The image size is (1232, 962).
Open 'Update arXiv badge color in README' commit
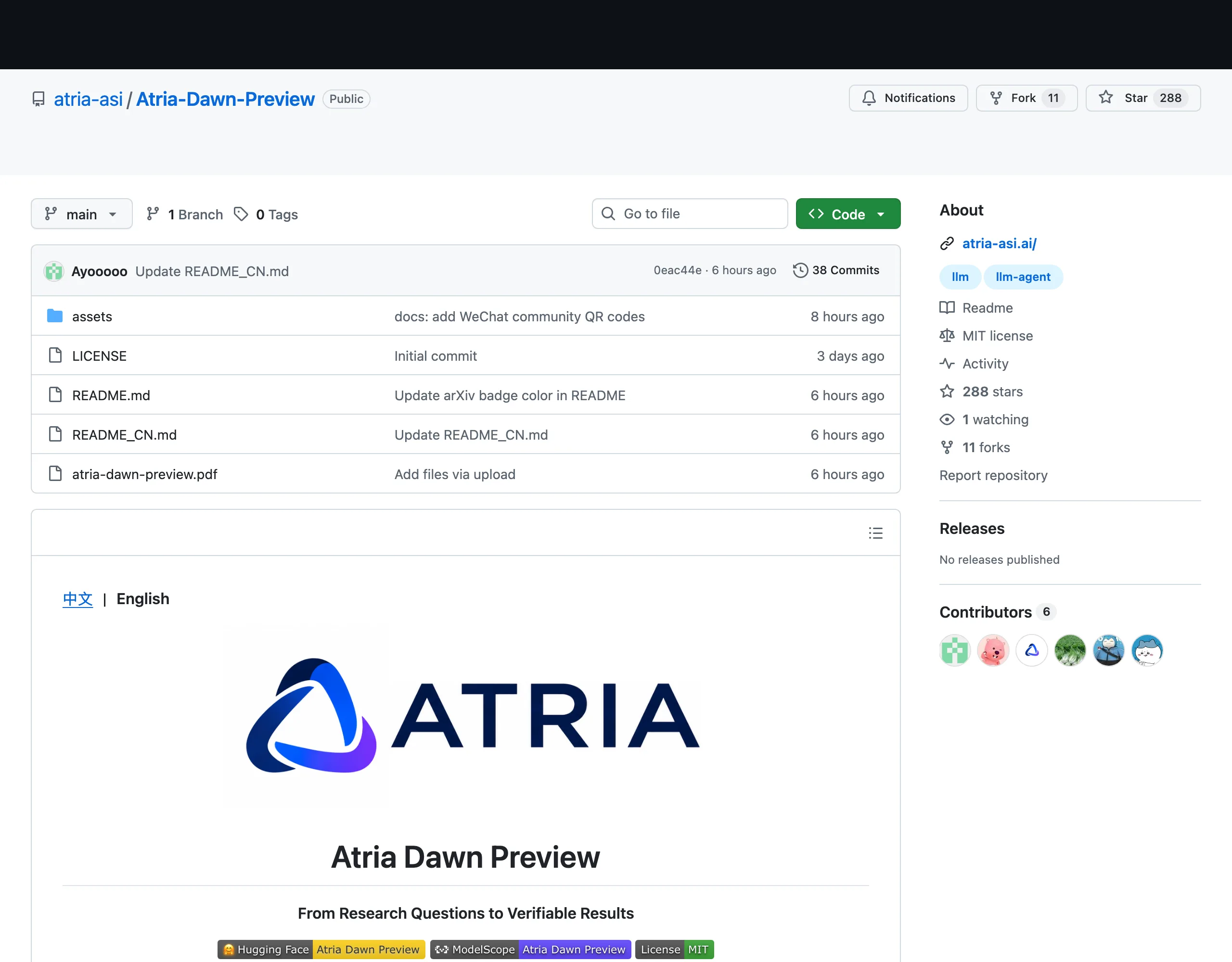510,395
